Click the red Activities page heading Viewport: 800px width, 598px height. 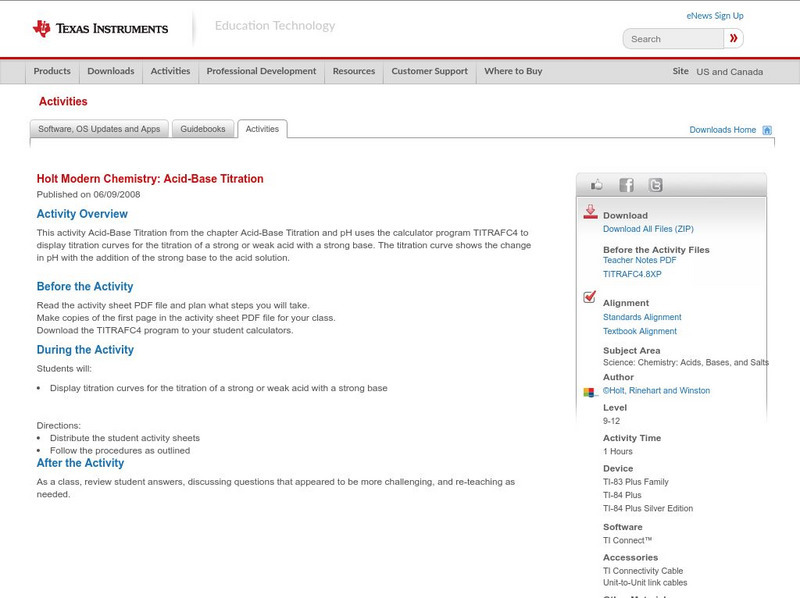click(x=63, y=102)
